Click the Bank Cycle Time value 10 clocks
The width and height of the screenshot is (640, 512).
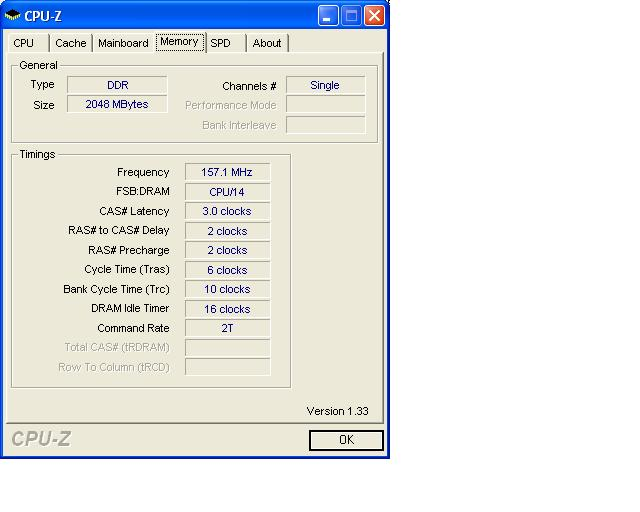point(227,289)
